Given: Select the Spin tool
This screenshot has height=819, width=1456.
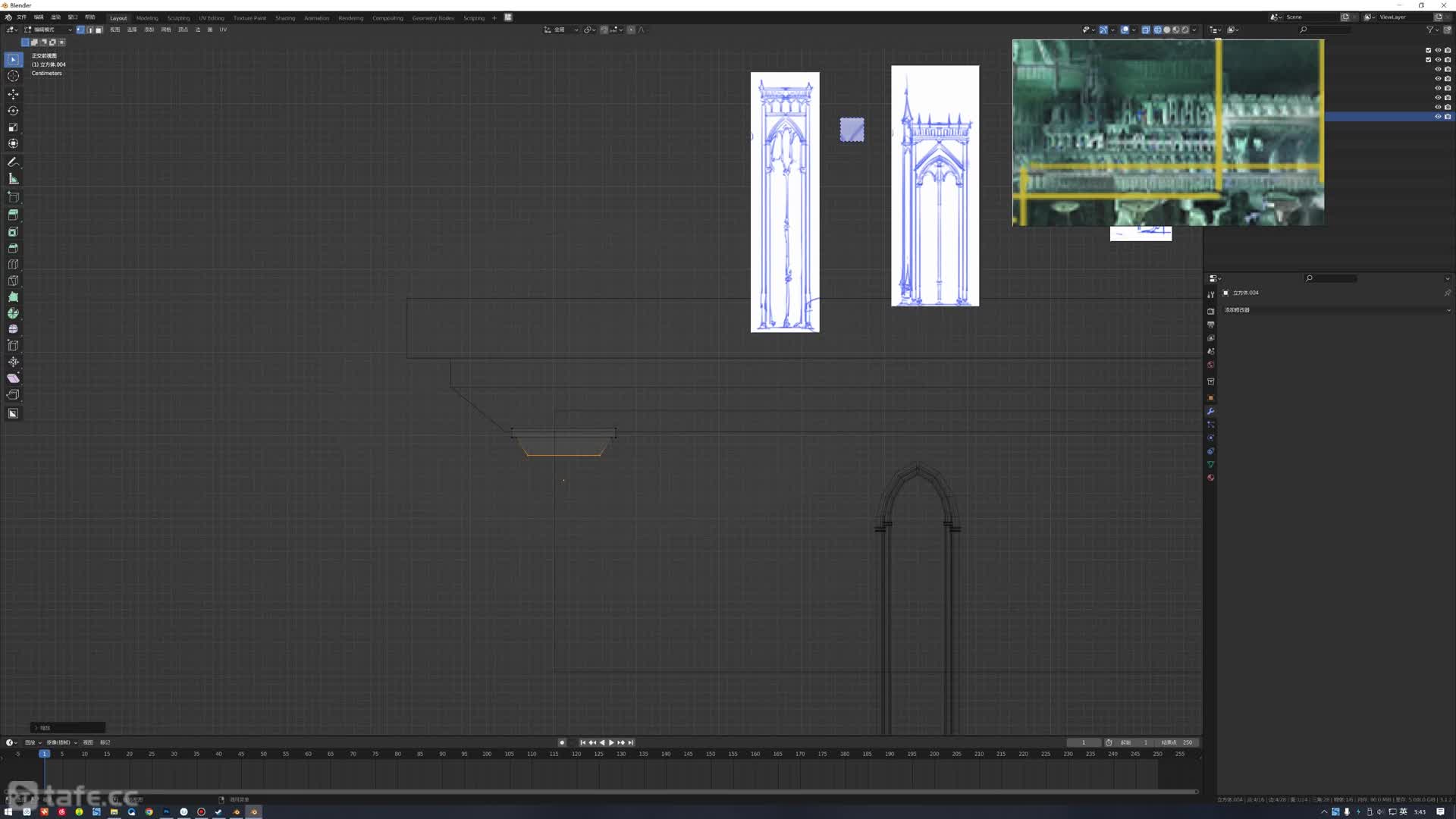Looking at the screenshot, I should click(13, 313).
